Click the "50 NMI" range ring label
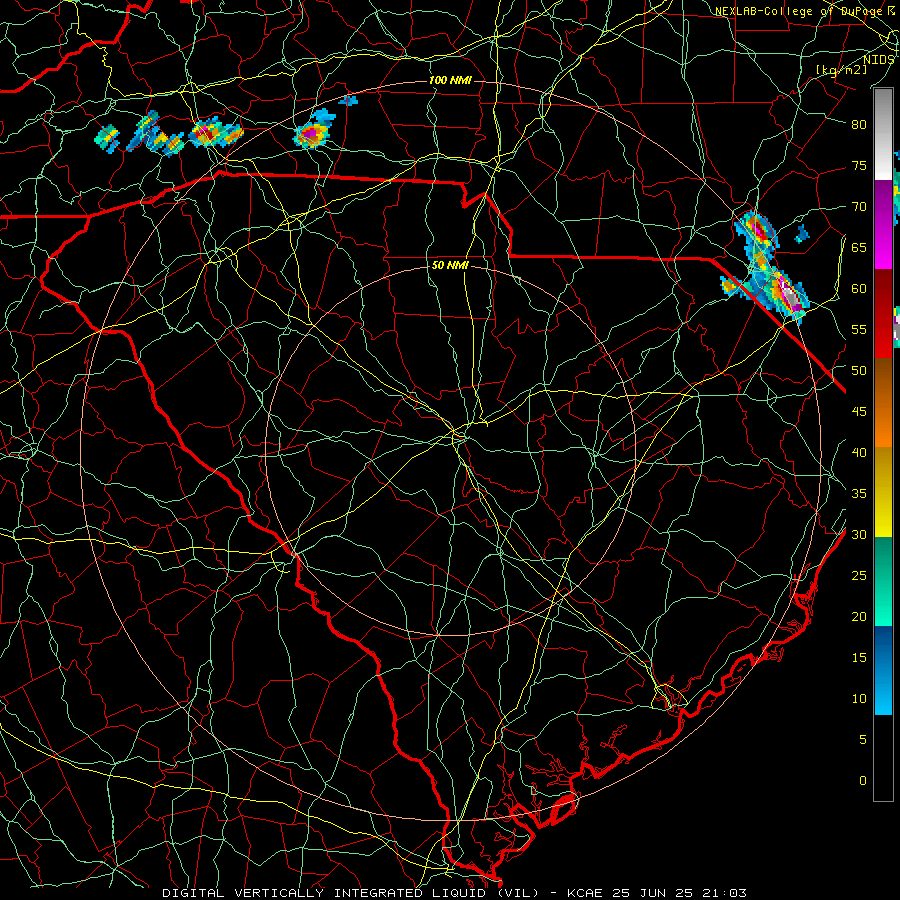Image resolution: width=900 pixels, height=900 pixels. tap(450, 265)
